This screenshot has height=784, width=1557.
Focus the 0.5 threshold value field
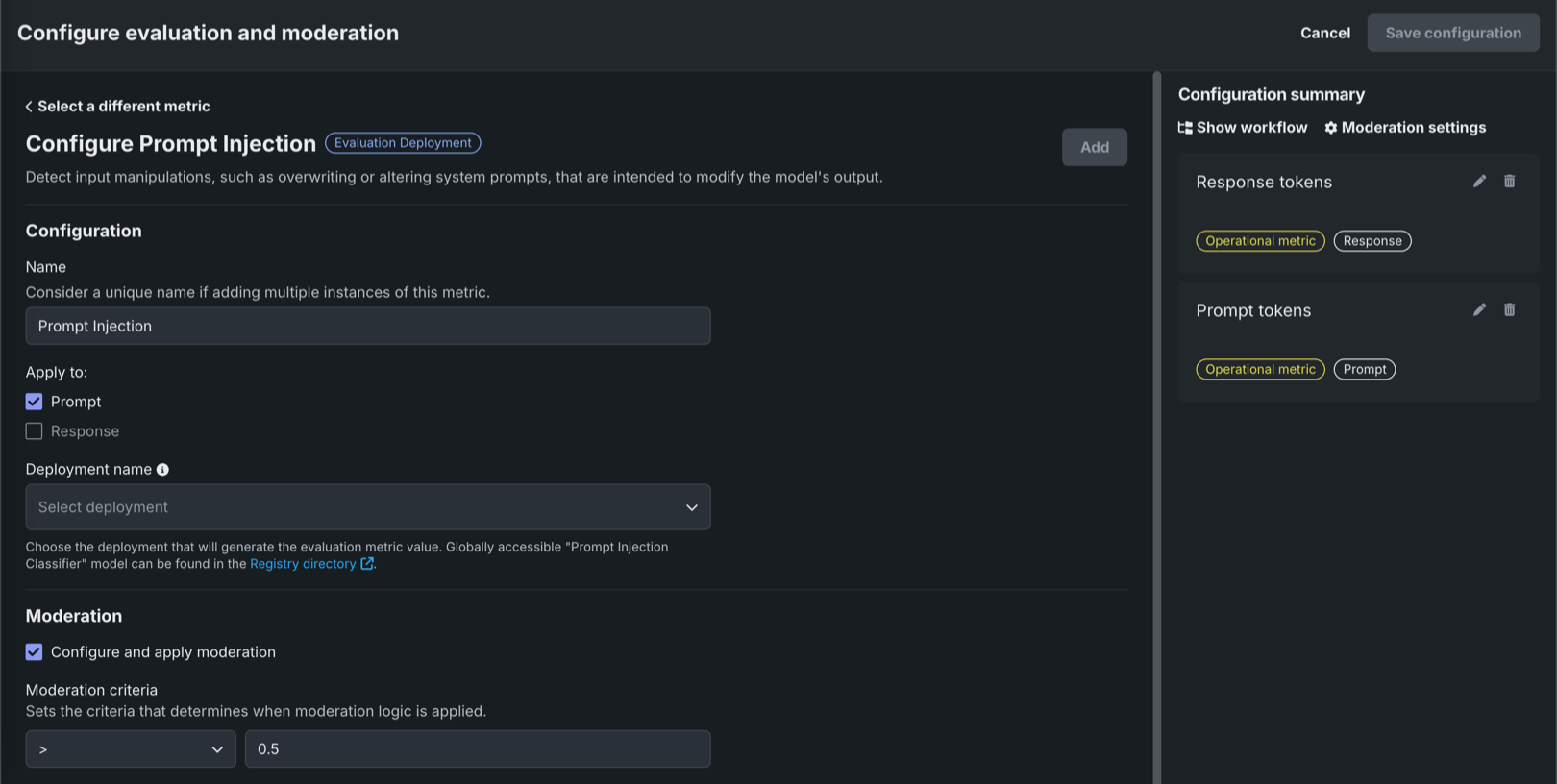pos(477,749)
